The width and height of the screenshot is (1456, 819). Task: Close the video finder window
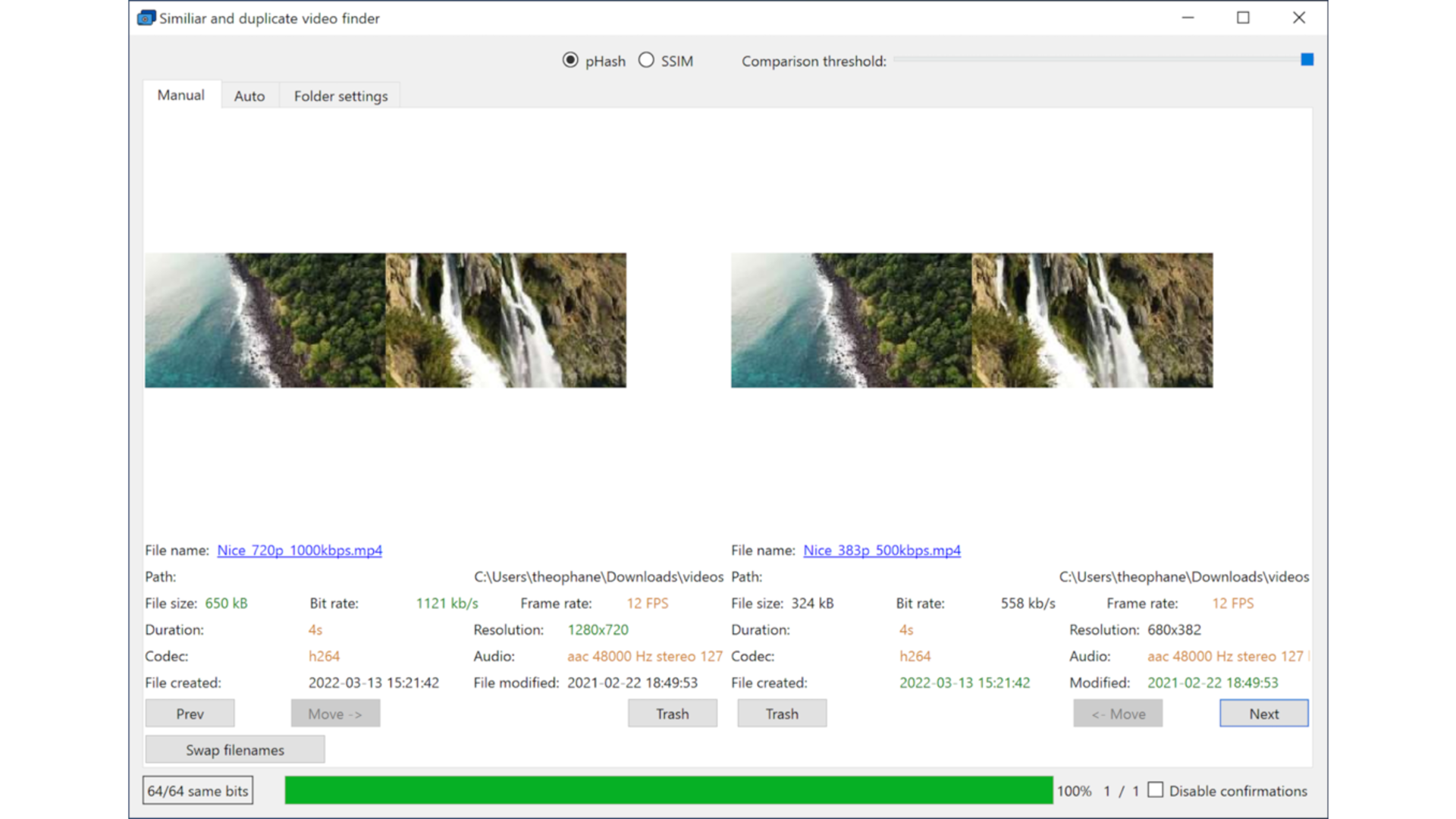click(1299, 18)
